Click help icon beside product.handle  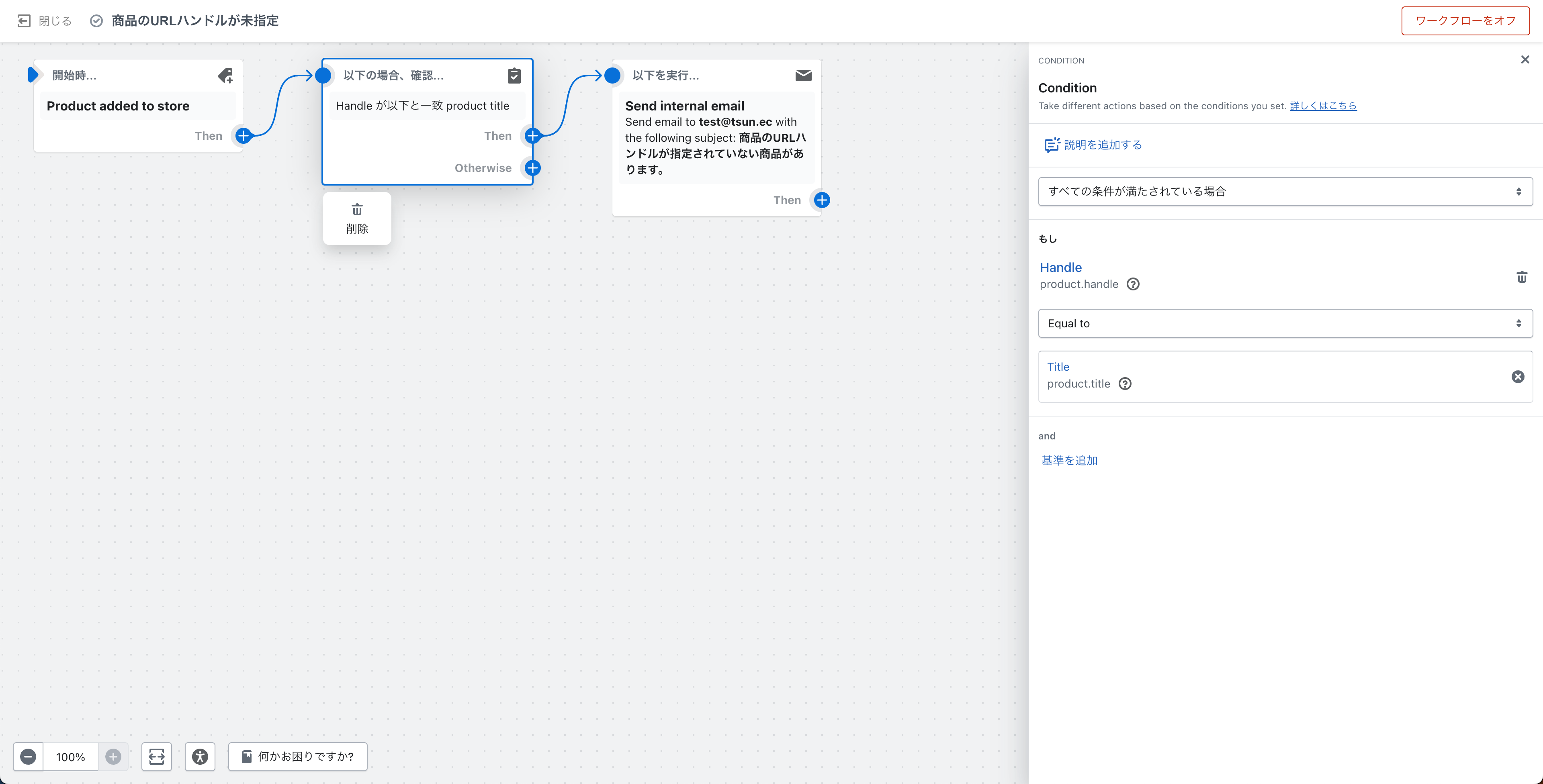1133,284
